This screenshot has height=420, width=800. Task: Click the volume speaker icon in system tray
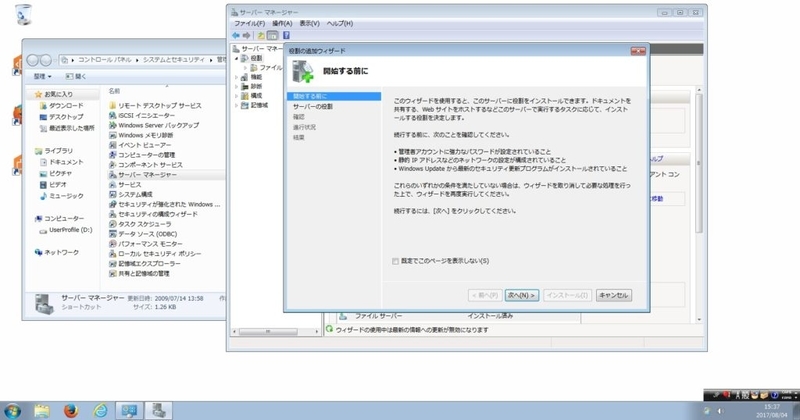tap(721, 411)
